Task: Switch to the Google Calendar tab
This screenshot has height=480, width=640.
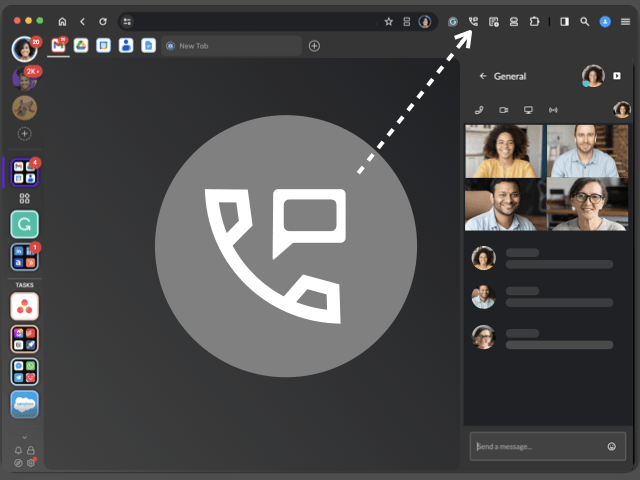Action: [103, 45]
